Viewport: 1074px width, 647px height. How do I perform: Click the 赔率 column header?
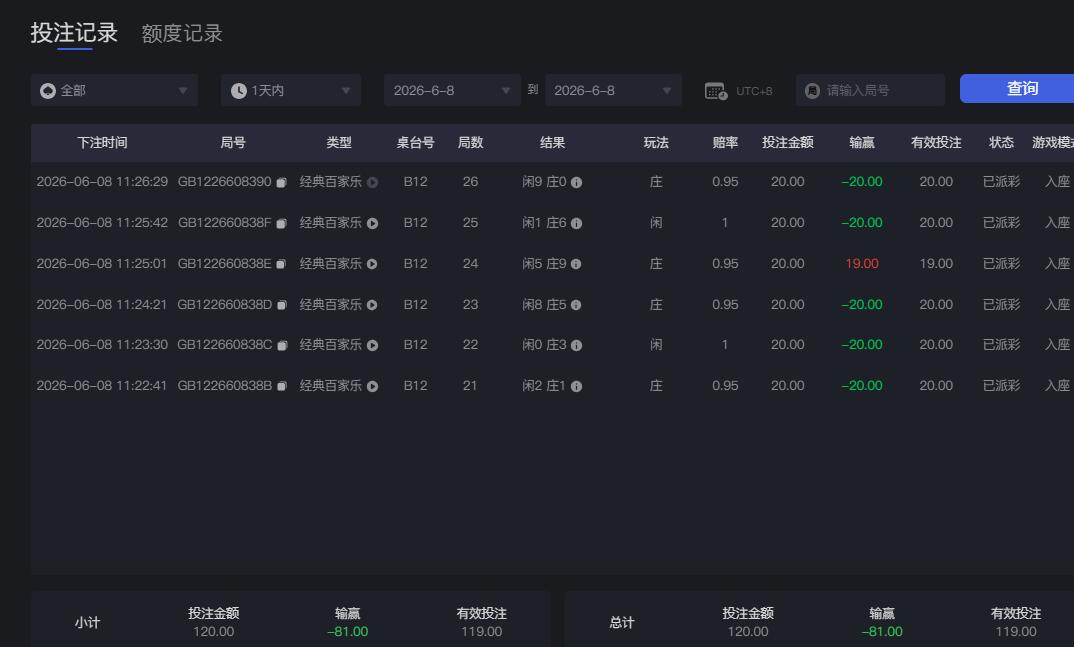click(x=725, y=142)
